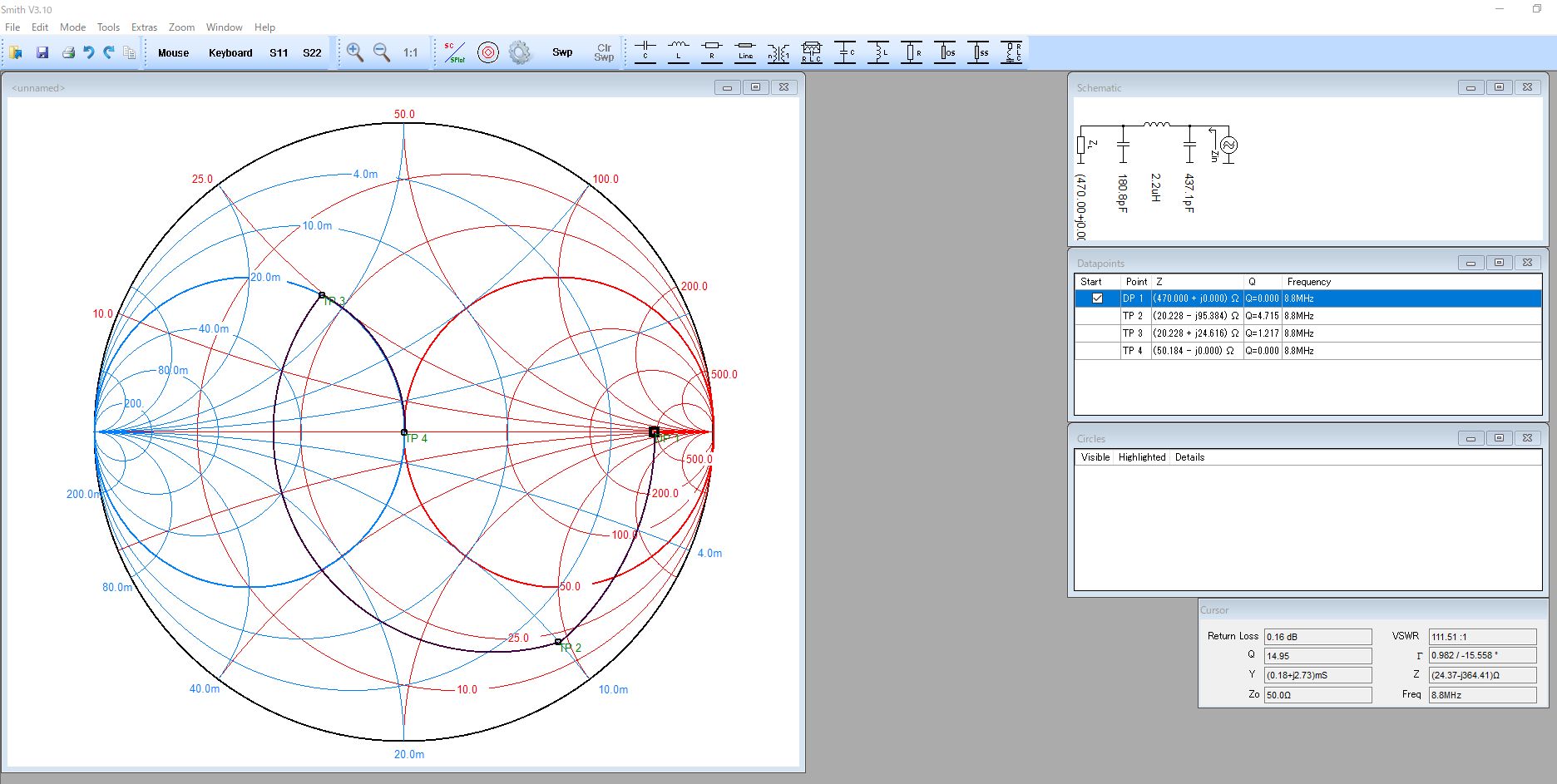Insert the shunt series-RLC element
Image resolution: width=1557 pixels, height=784 pixels.
click(x=1011, y=52)
